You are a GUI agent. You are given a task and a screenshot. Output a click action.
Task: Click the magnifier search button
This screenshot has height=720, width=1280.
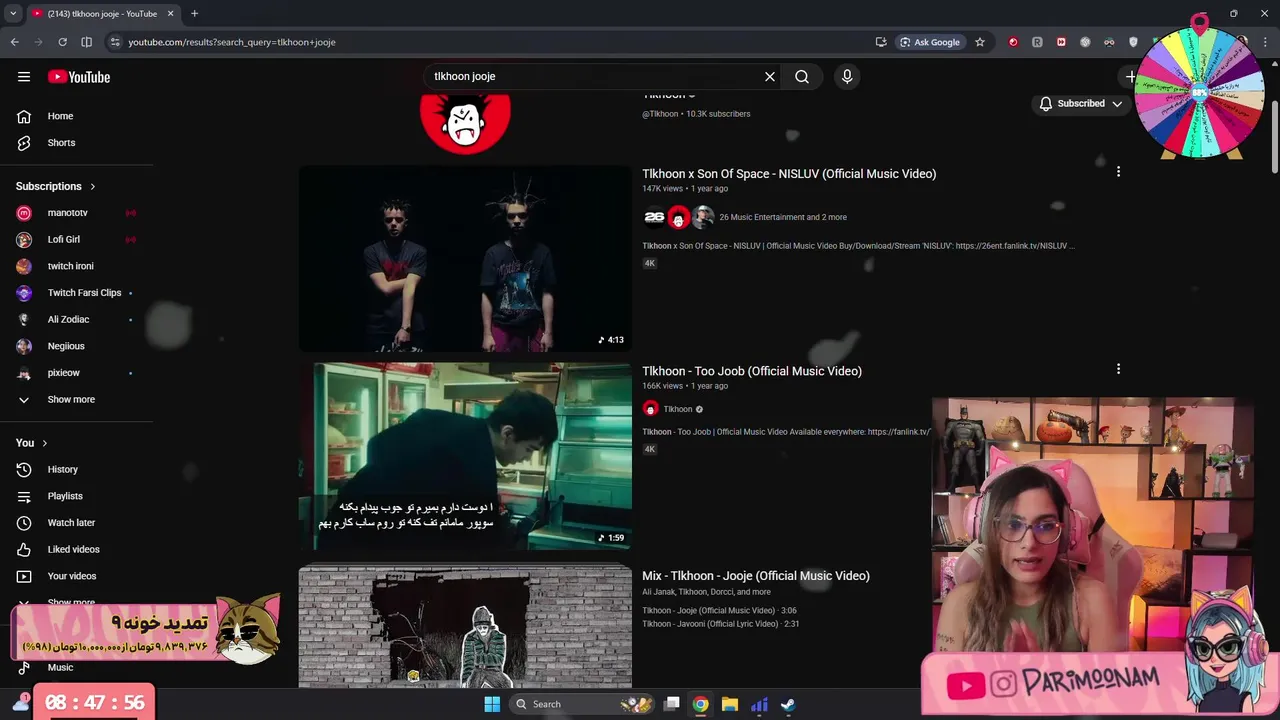point(802,76)
